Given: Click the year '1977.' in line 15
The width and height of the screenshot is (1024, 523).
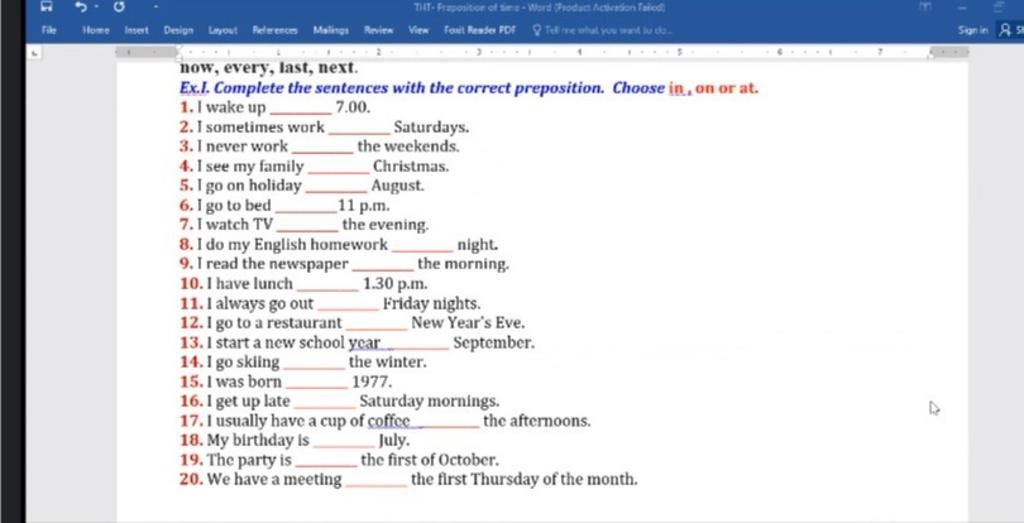Looking at the screenshot, I should 372,382.
